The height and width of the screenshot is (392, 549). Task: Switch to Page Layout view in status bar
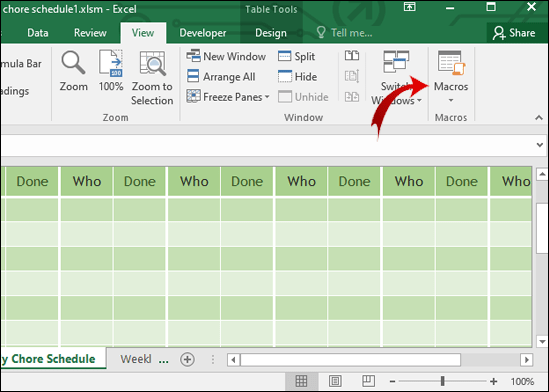tap(335, 381)
